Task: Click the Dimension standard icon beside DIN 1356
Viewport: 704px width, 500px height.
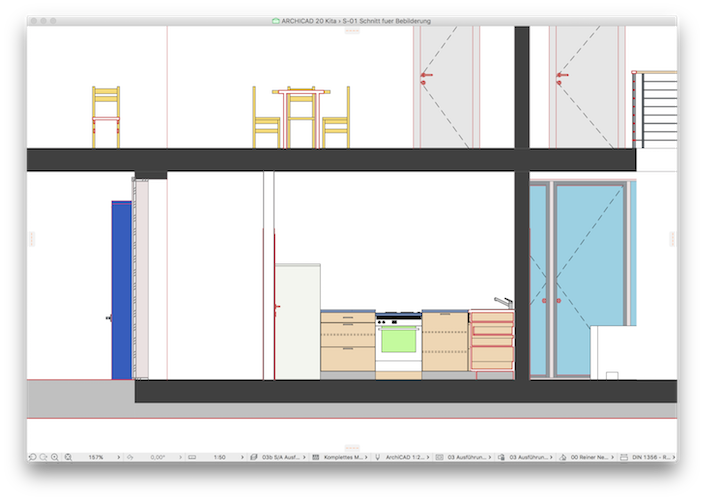Action: pos(624,457)
